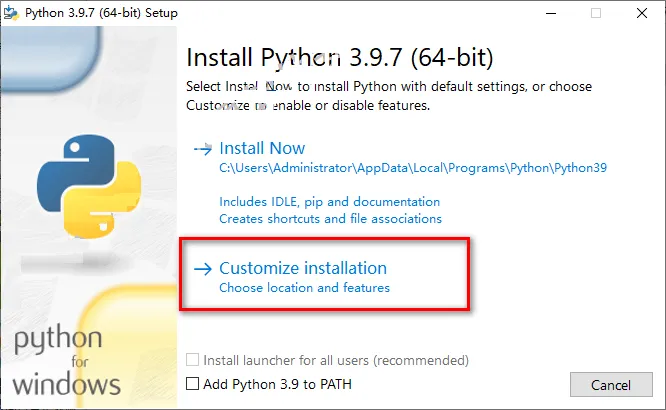The width and height of the screenshot is (666, 410).
Task: Click the arrow beside Install Now
Action: tap(203, 149)
